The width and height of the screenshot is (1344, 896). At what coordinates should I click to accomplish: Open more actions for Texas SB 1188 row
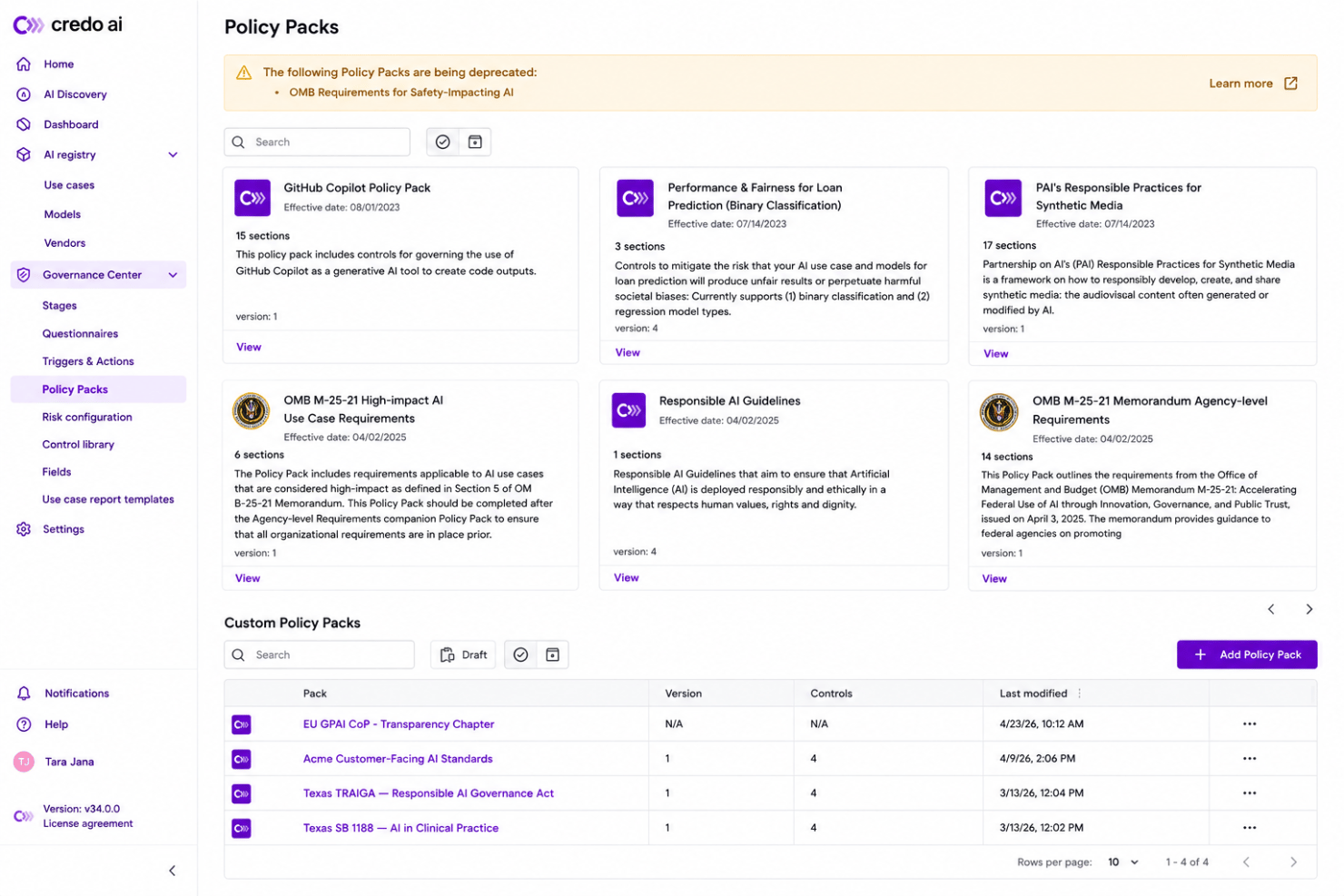[1250, 828]
